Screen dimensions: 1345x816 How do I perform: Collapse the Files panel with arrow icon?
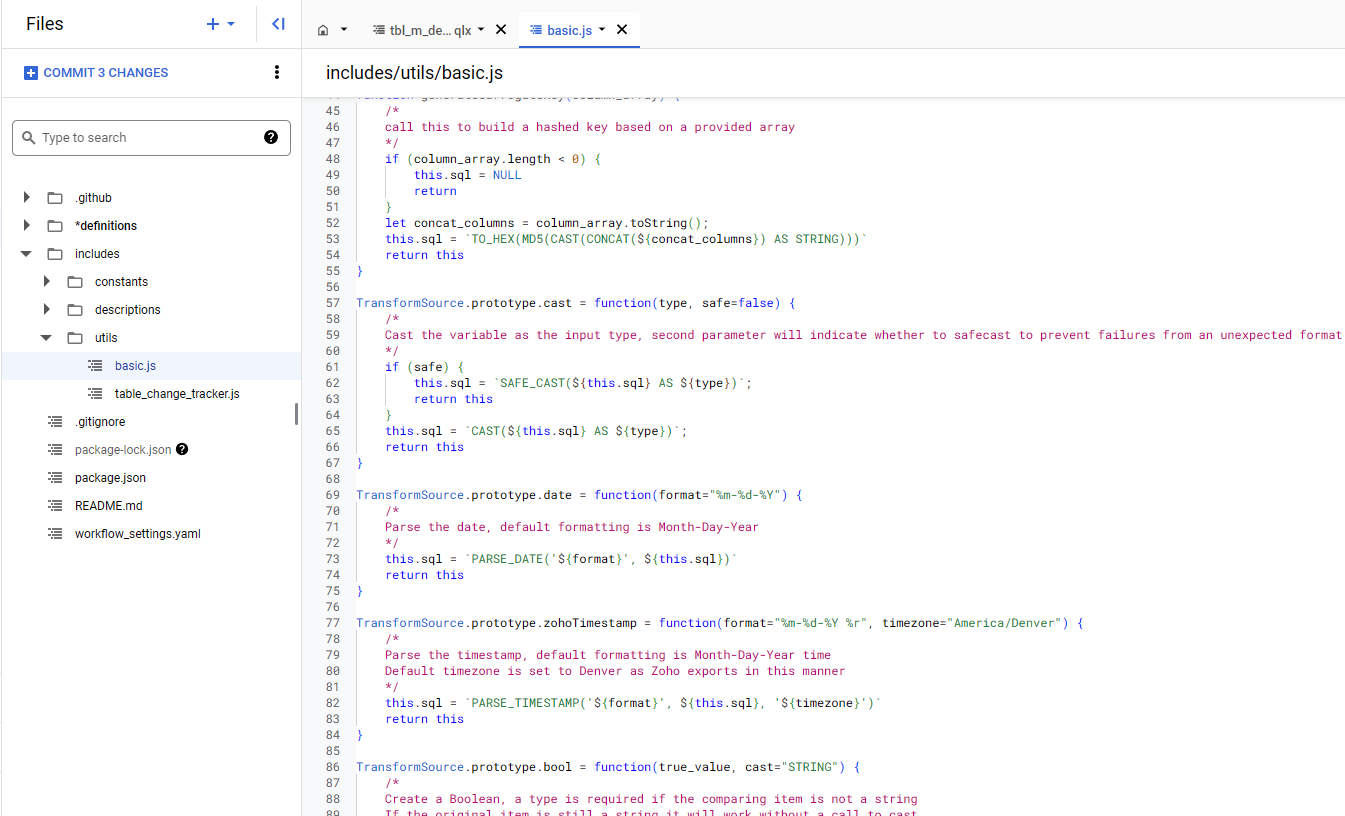pyautogui.click(x=278, y=24)
